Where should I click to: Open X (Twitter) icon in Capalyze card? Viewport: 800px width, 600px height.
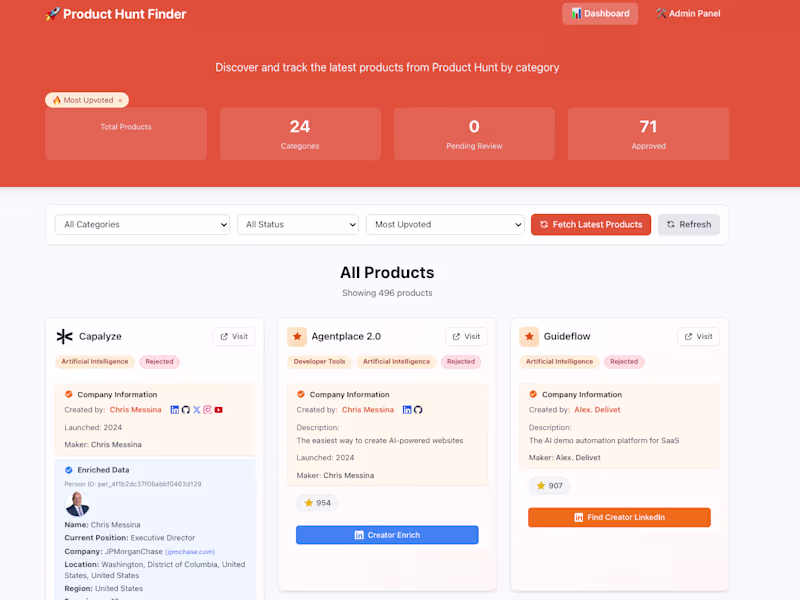coord(196,410)
